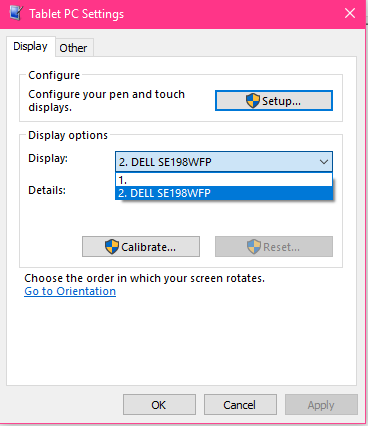
Task: Confirm settings with the OK button
Action: [159, 405]
